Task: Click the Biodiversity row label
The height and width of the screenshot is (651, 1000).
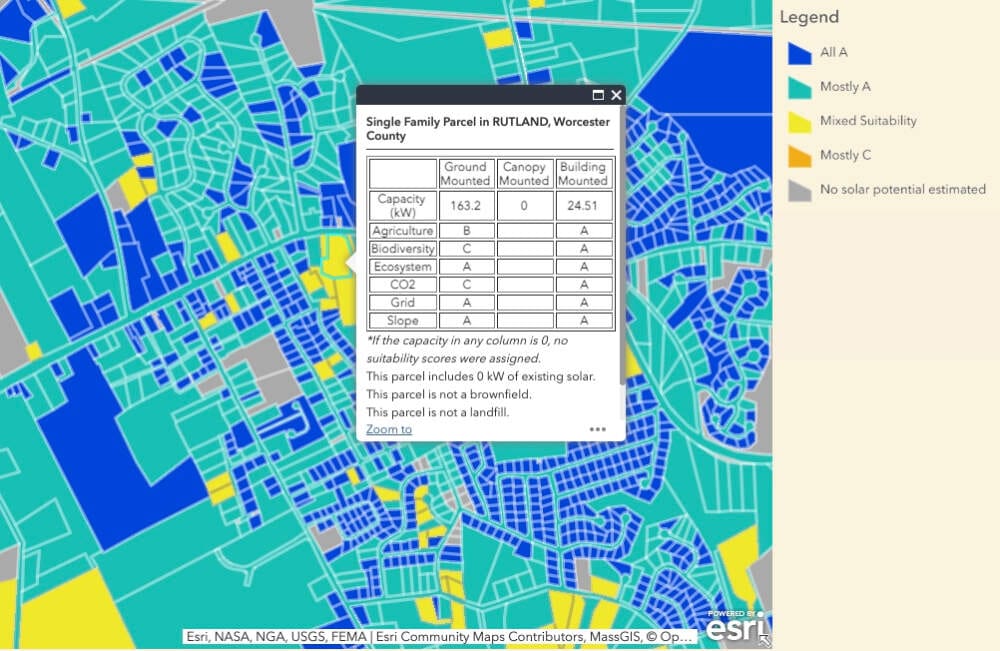Action: [402, 249]
